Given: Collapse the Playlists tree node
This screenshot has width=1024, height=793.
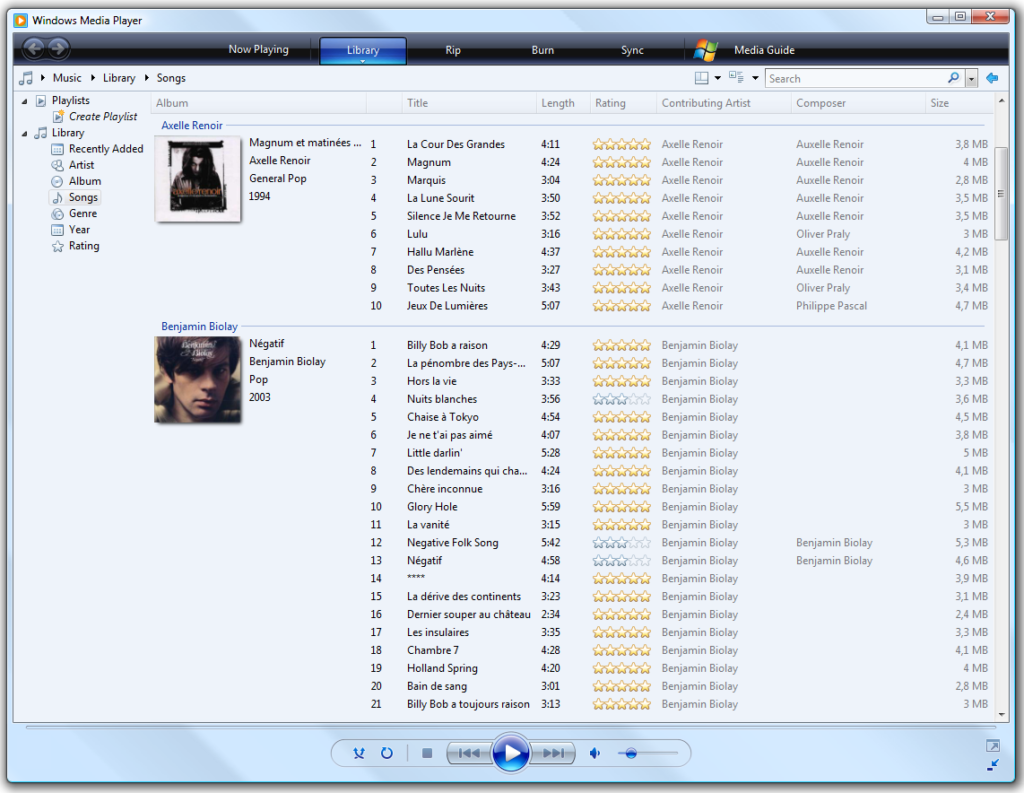Looking at the screenshot, I should [x=25, y=101].
